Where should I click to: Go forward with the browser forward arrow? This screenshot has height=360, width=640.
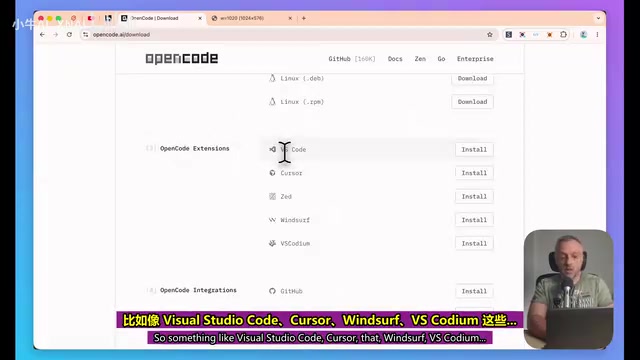tap(56, 35)
